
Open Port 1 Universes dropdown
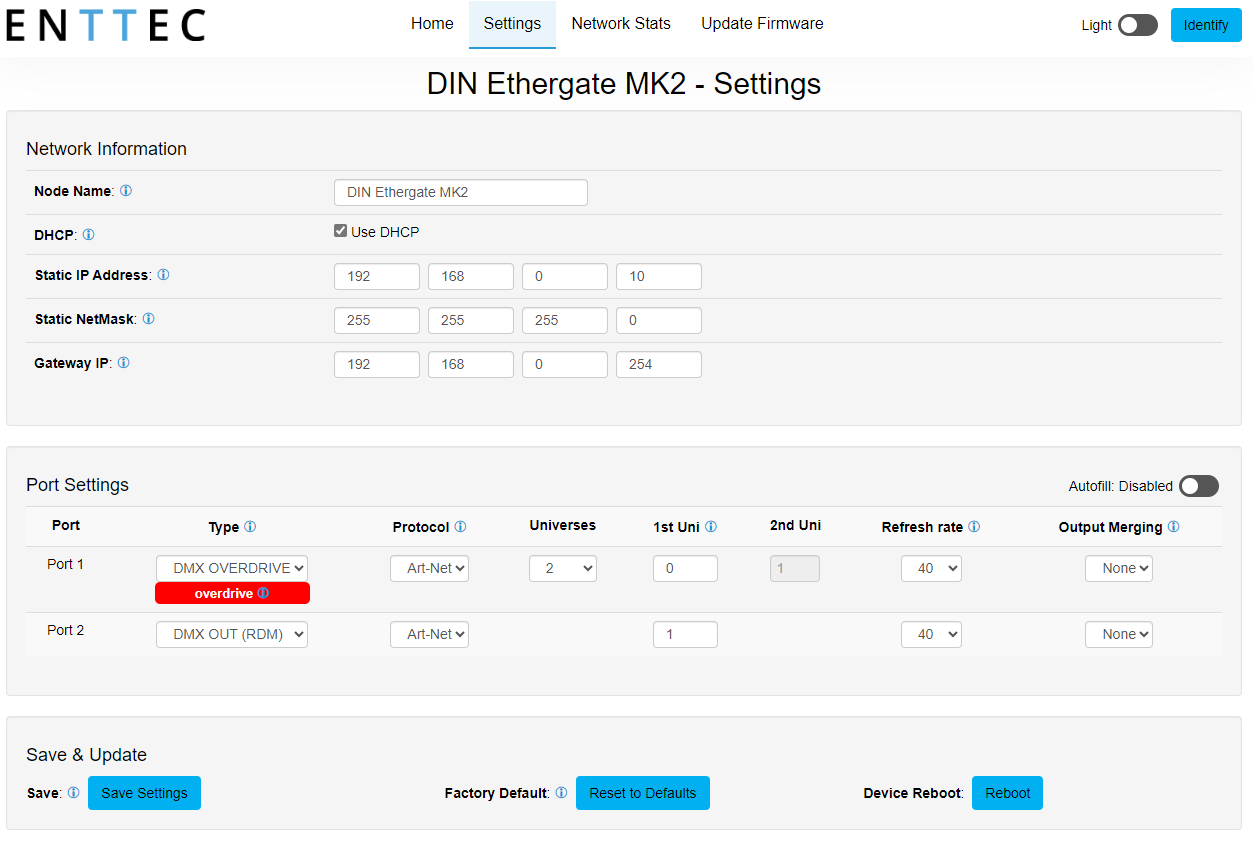point(563,568)
